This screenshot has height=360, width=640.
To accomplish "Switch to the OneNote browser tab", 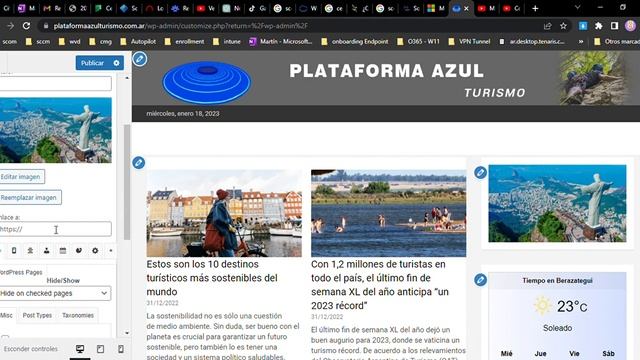I will pyautogui.click(x=27, y=8).
